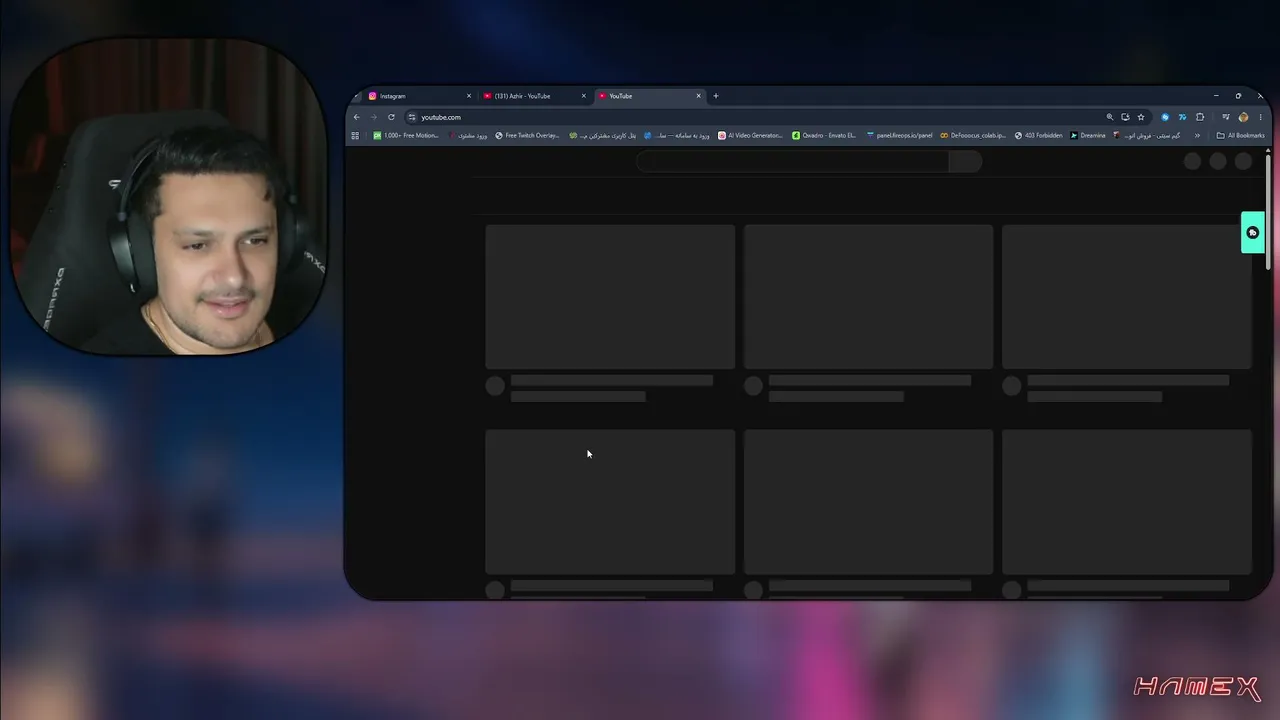Viewport: 1280px width, 720px height.
Task: Close the Instagram tab
Action: (469, 96)
